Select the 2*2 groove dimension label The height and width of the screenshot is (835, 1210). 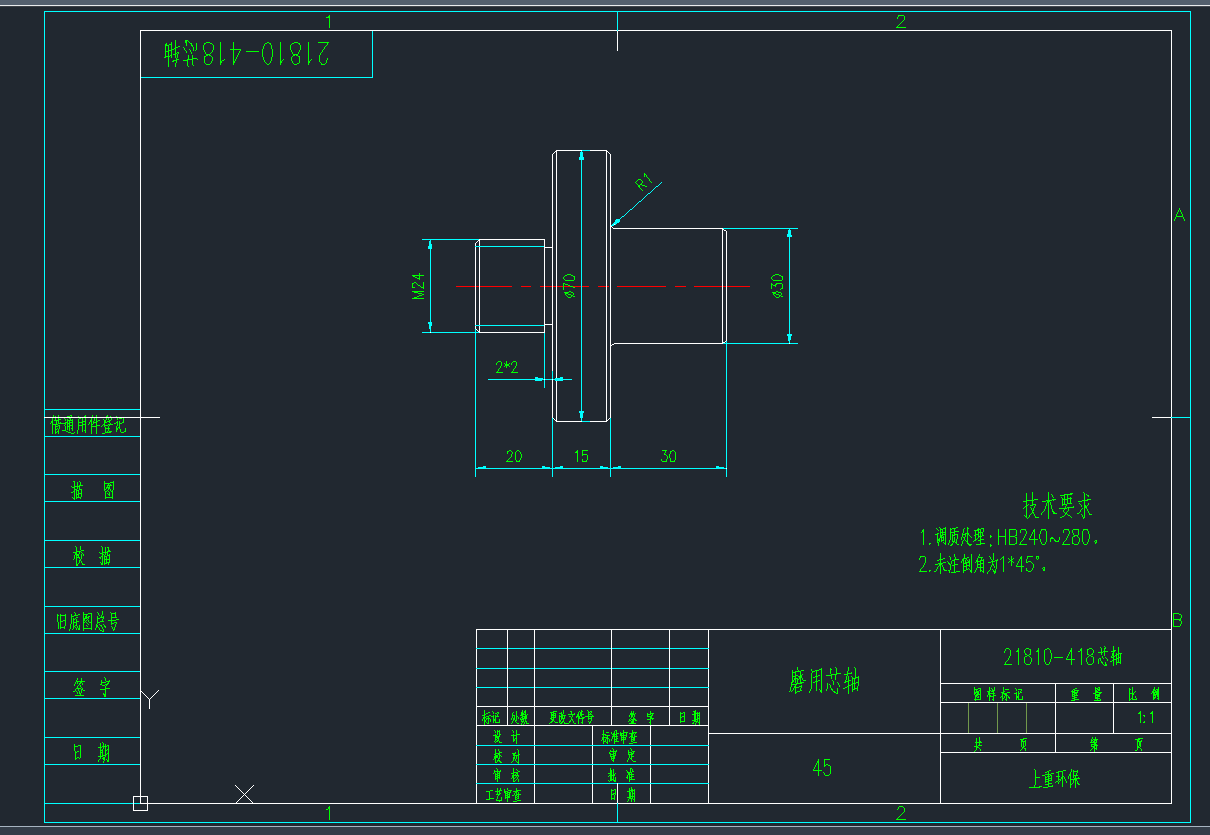[x=507, y=368]
